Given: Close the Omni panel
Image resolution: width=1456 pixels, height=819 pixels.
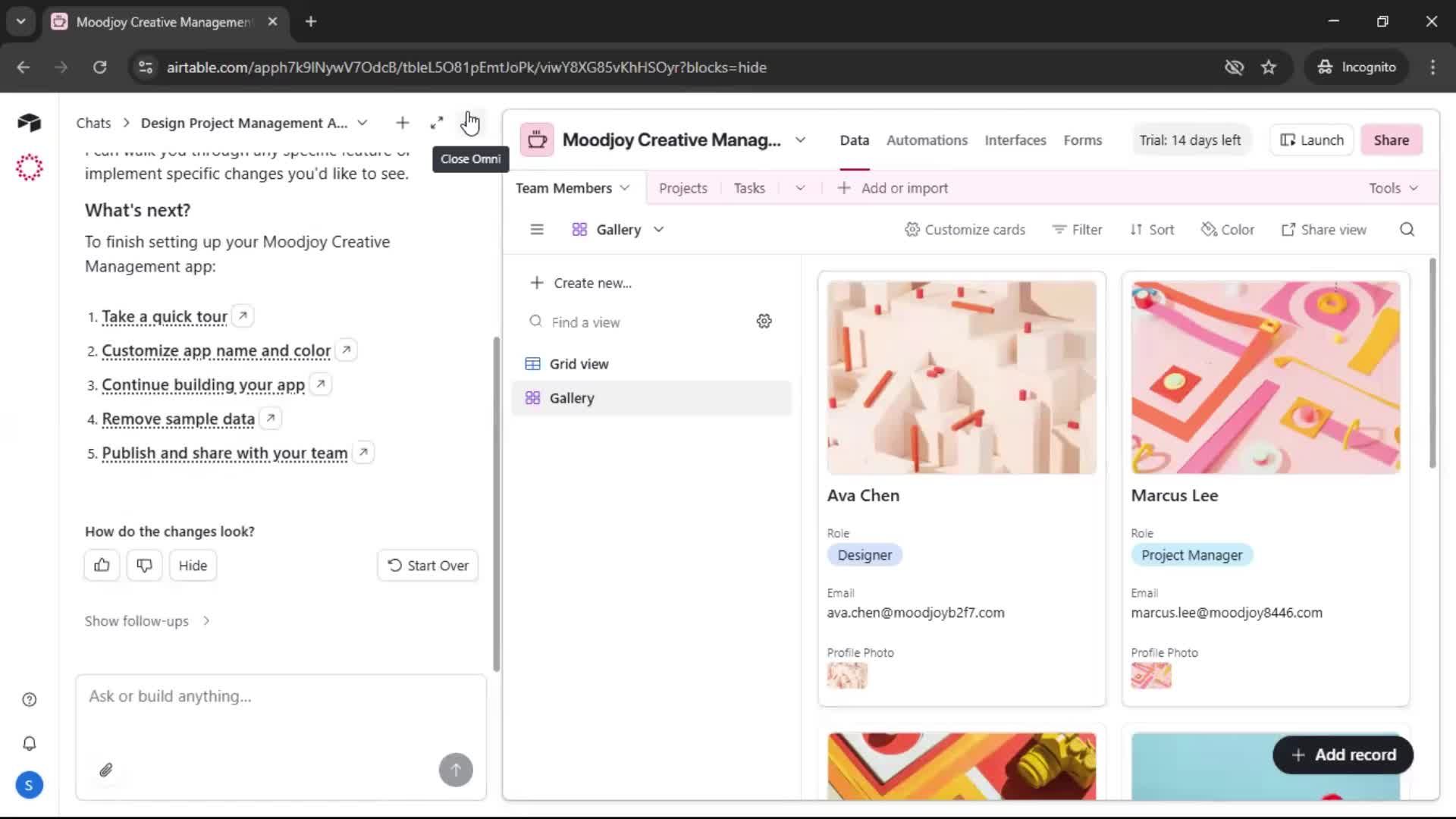Looking at the screenshot, I should point(471,123).
